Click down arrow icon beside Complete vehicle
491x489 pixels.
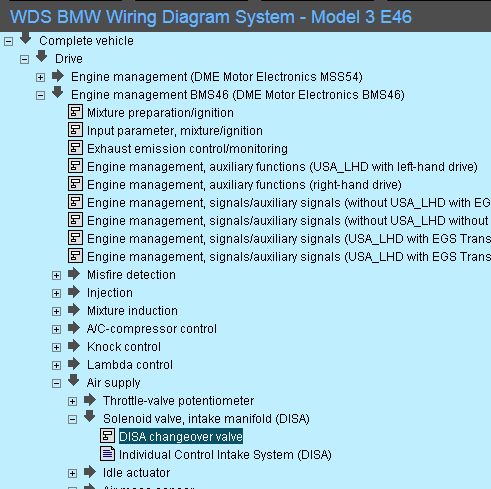click(x=25, y=38)
